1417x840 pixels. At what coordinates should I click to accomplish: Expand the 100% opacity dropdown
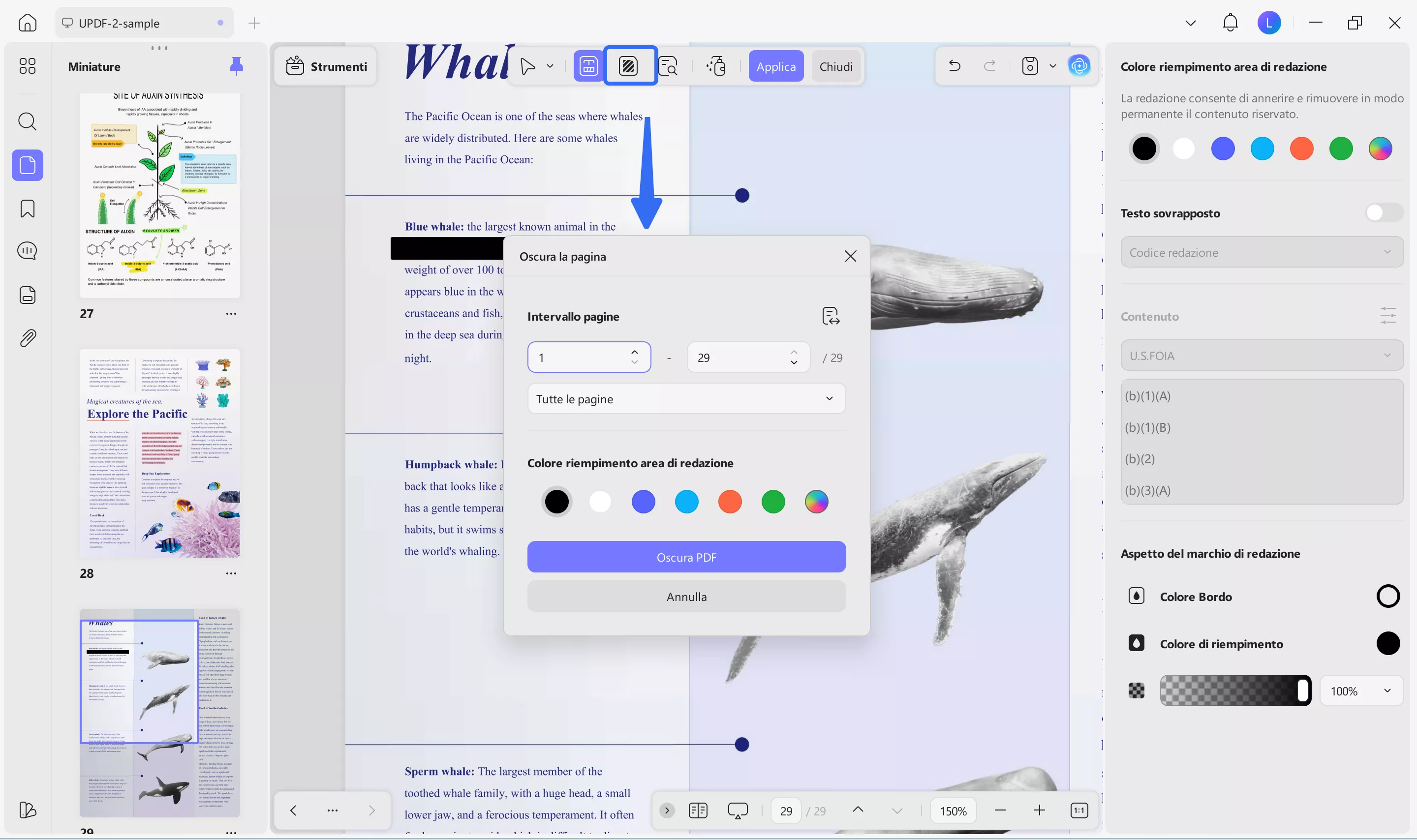point(1361,691)
